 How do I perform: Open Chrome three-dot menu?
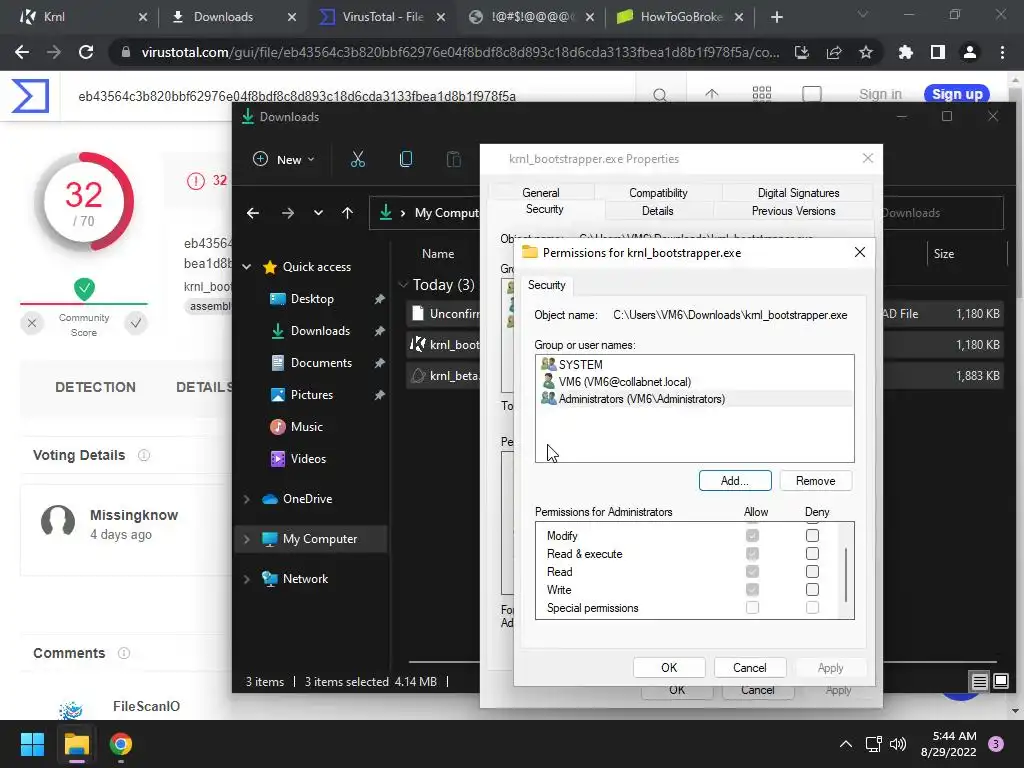[1002, 52]
